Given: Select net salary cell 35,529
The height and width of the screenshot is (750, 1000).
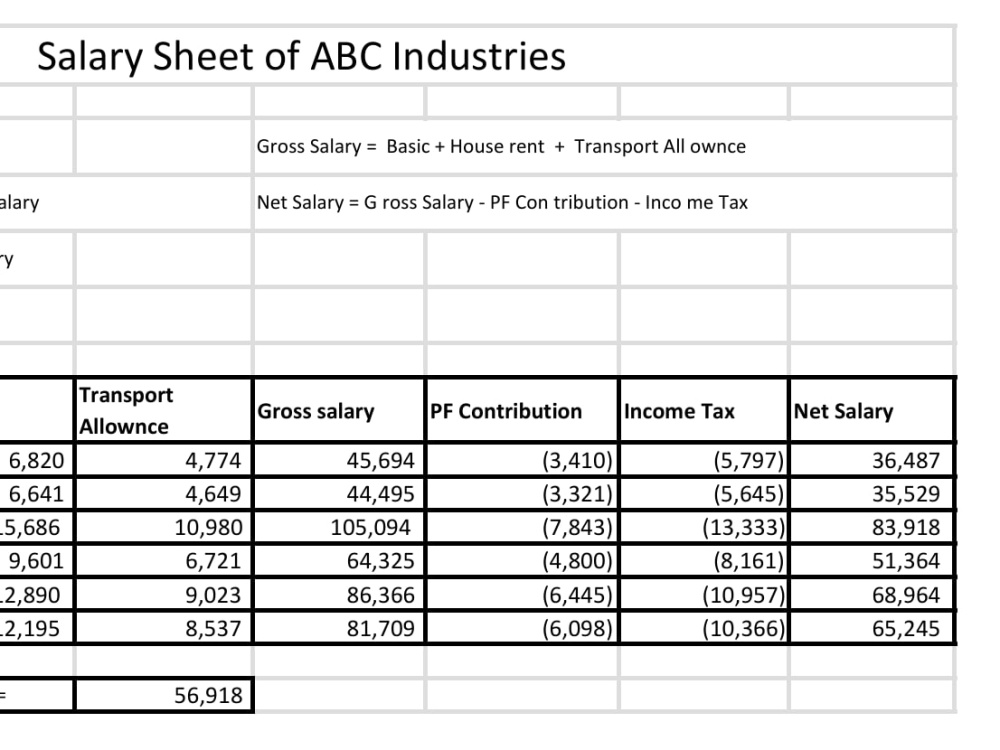Looking at the screenshot, I should coord(872,494).
